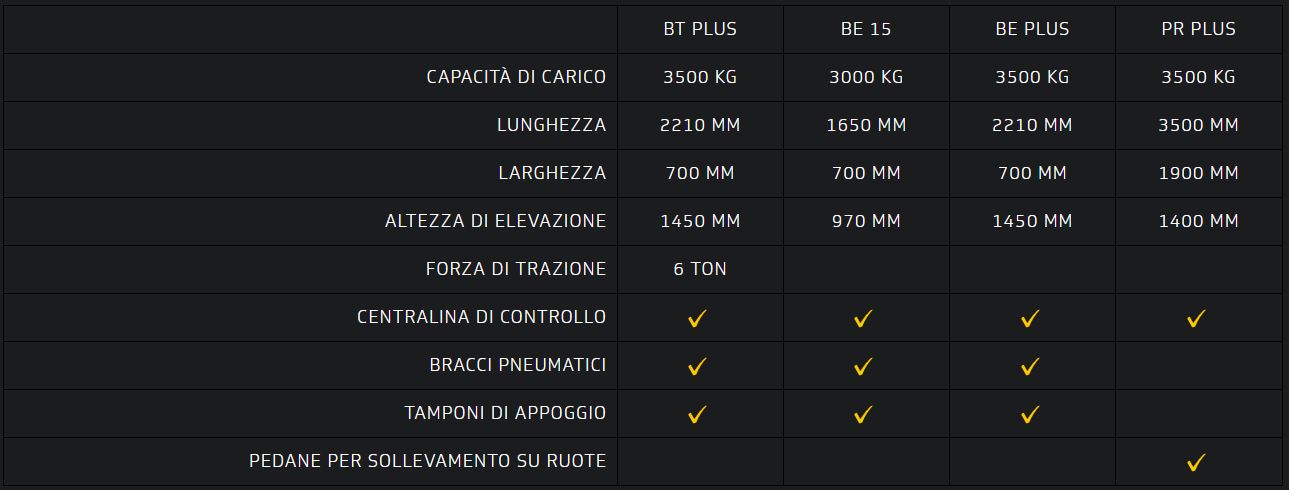Click the BE PLUS Tamponi di Appoggio checkmark

tap(1030, 414)
